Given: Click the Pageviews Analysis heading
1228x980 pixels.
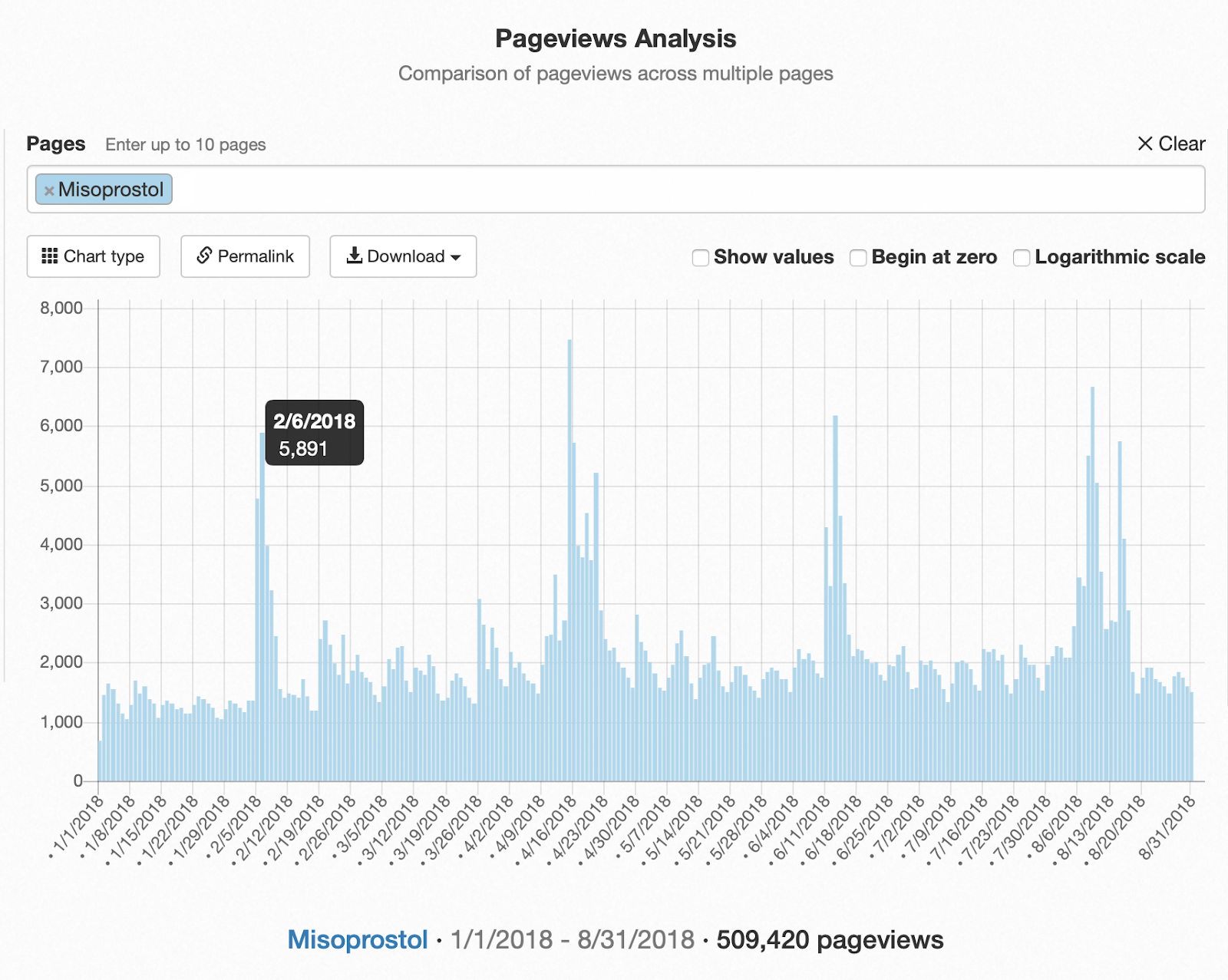Looking at the screenshot, I should tap(616, 38).
